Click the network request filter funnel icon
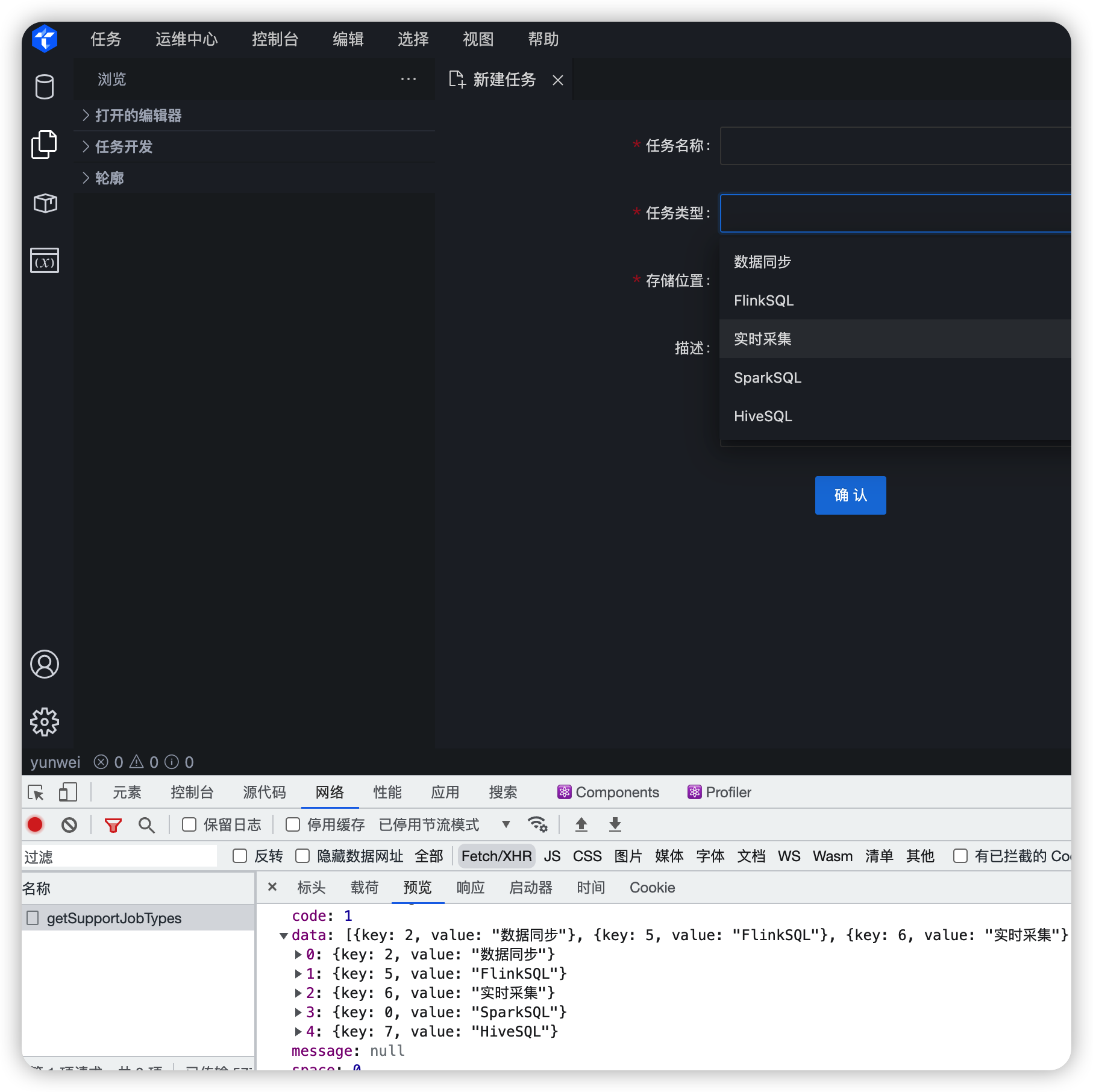Viewport: 1093px width, 1092px height. click(113, 824)
